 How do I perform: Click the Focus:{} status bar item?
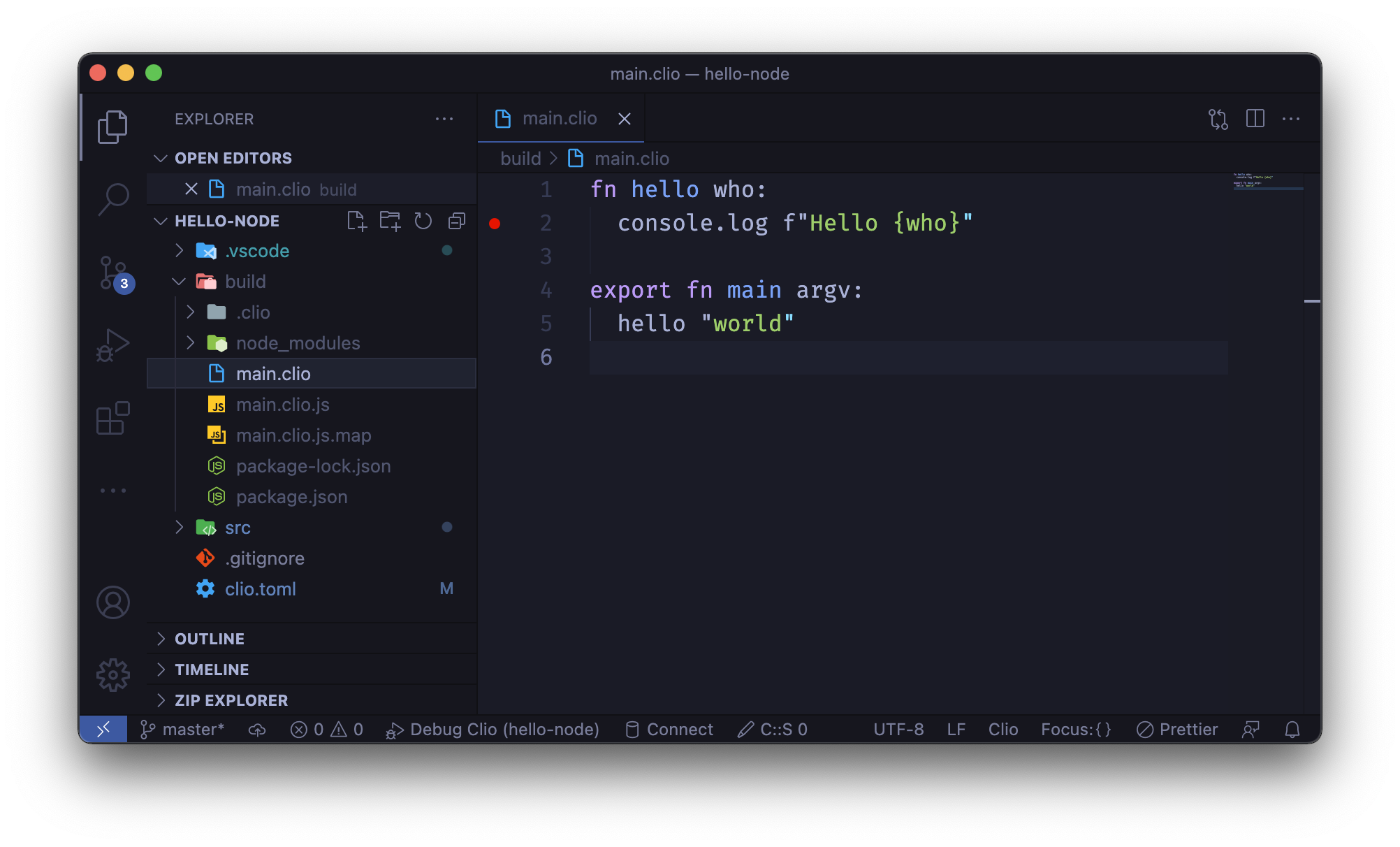tap(1076, 730)
